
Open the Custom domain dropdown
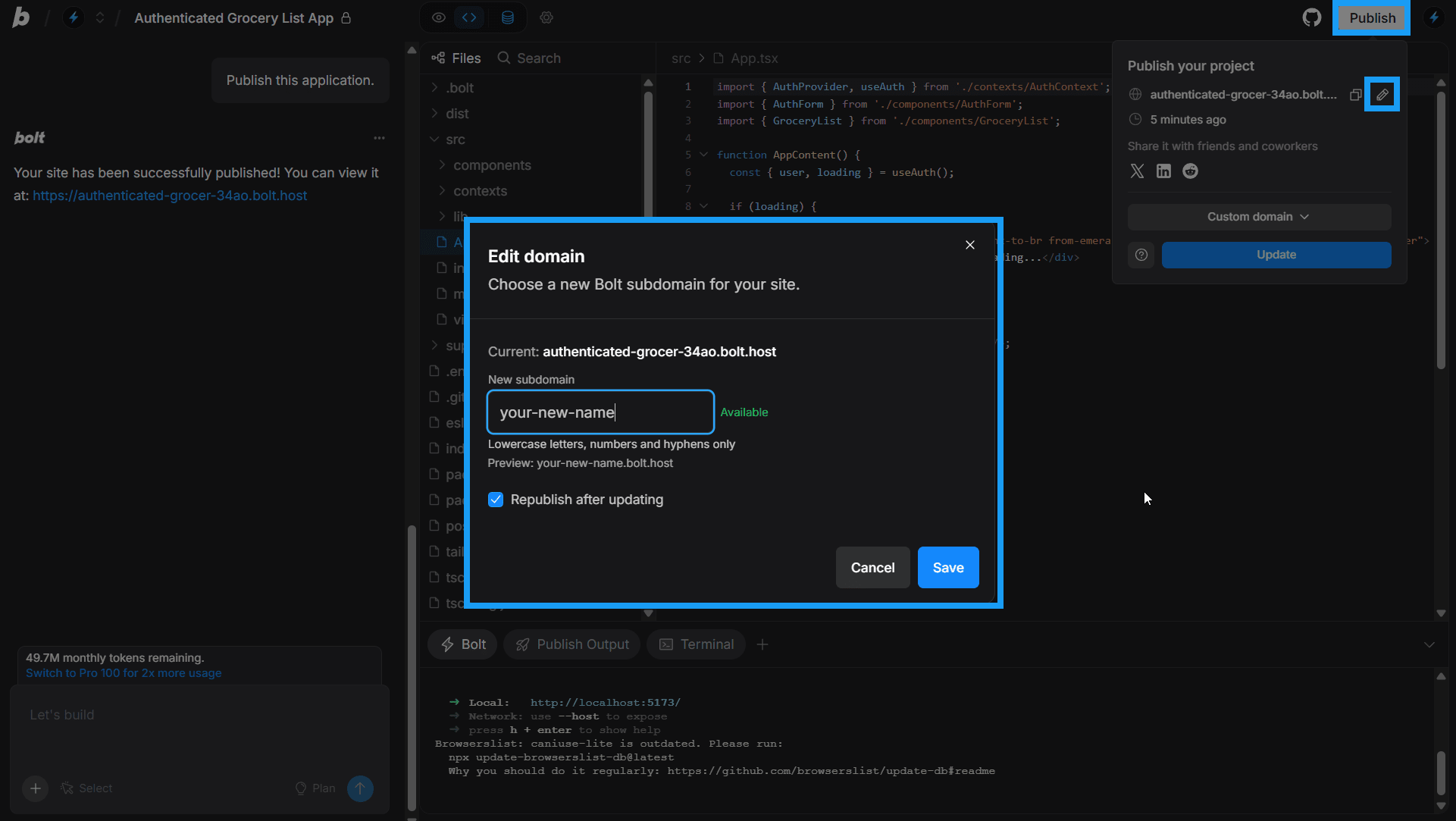[1258, 217]
